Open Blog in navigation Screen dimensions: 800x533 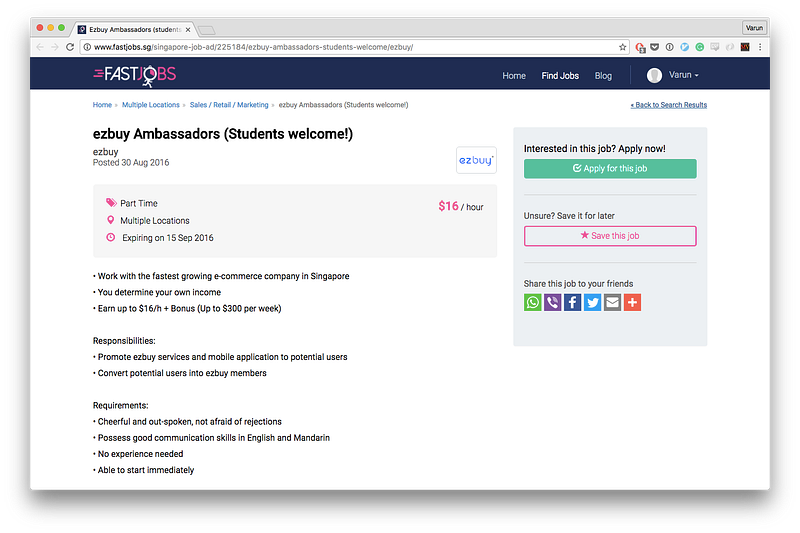pos(603,75)
